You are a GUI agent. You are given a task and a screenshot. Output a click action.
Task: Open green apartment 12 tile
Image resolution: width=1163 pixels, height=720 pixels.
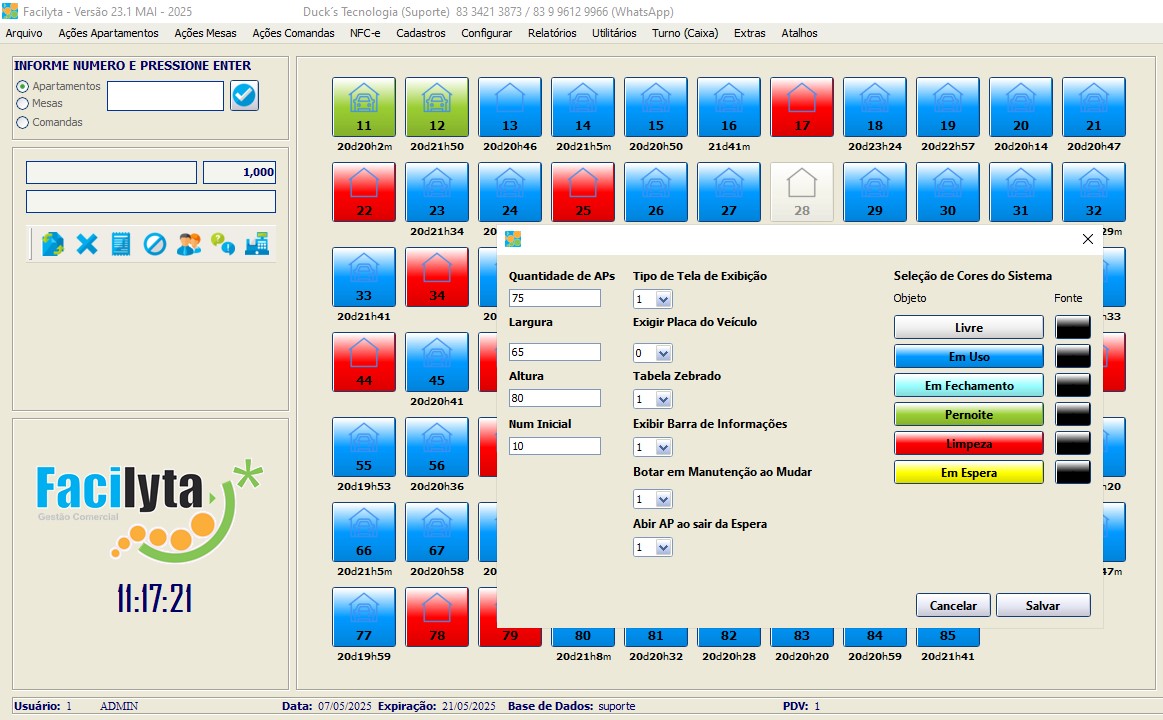[x=436, y=107]
